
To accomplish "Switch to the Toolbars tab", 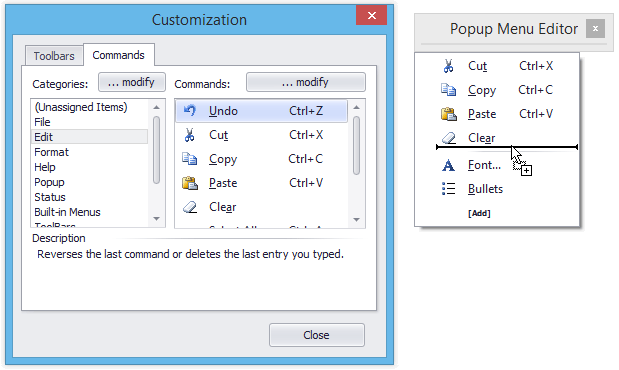I will coord(54,56).
